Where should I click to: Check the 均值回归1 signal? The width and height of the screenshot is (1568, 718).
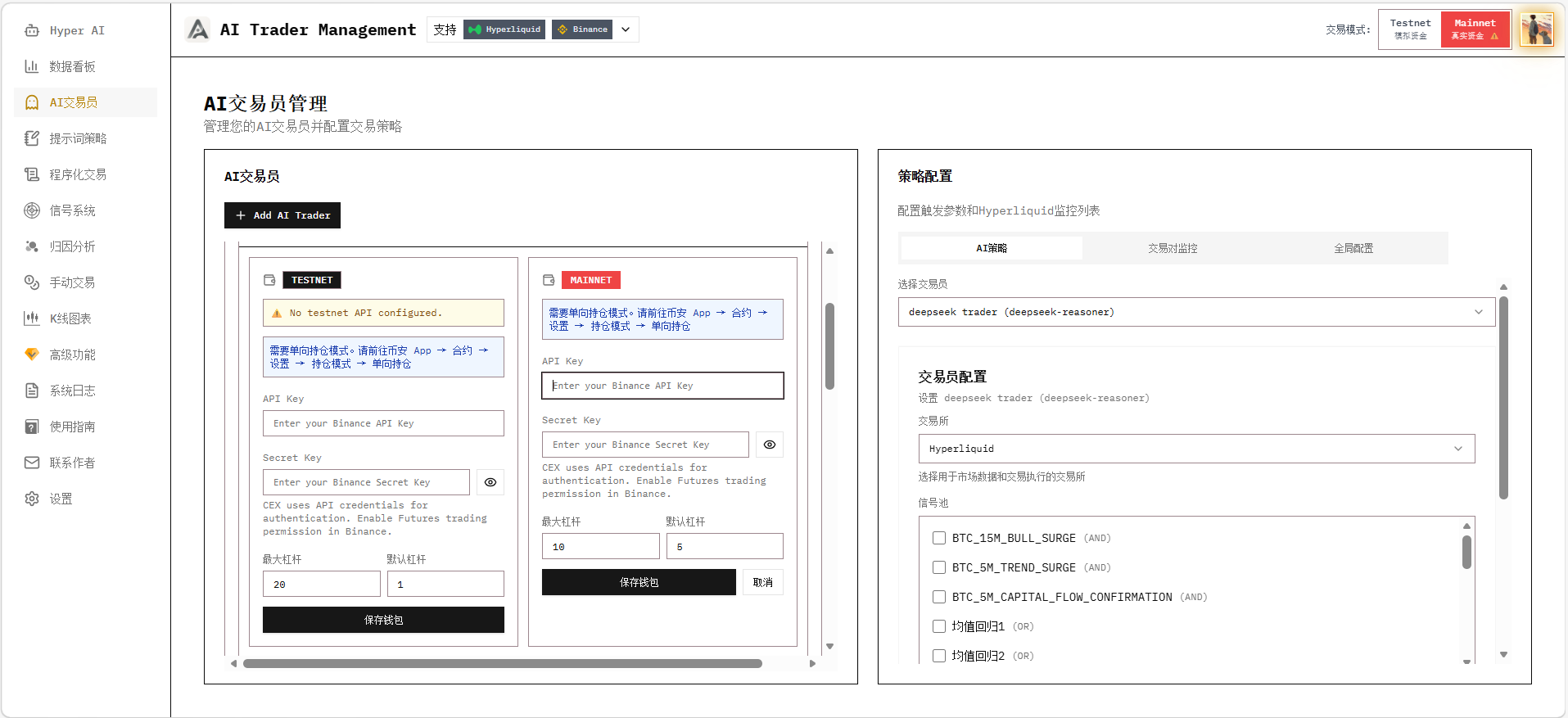coord(939,626)
